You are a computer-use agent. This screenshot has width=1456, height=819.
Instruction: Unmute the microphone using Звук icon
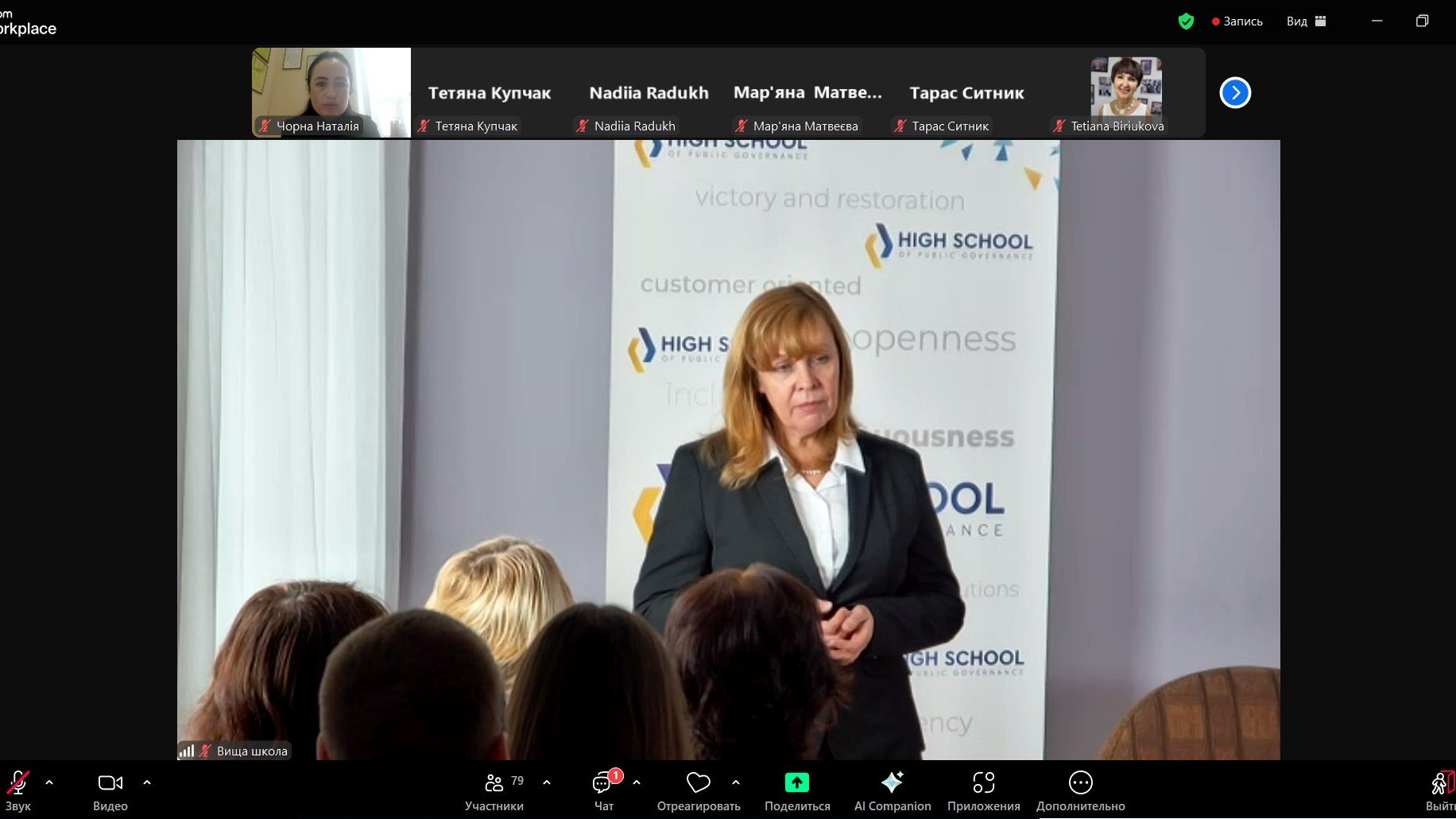[x=17, y=784]
